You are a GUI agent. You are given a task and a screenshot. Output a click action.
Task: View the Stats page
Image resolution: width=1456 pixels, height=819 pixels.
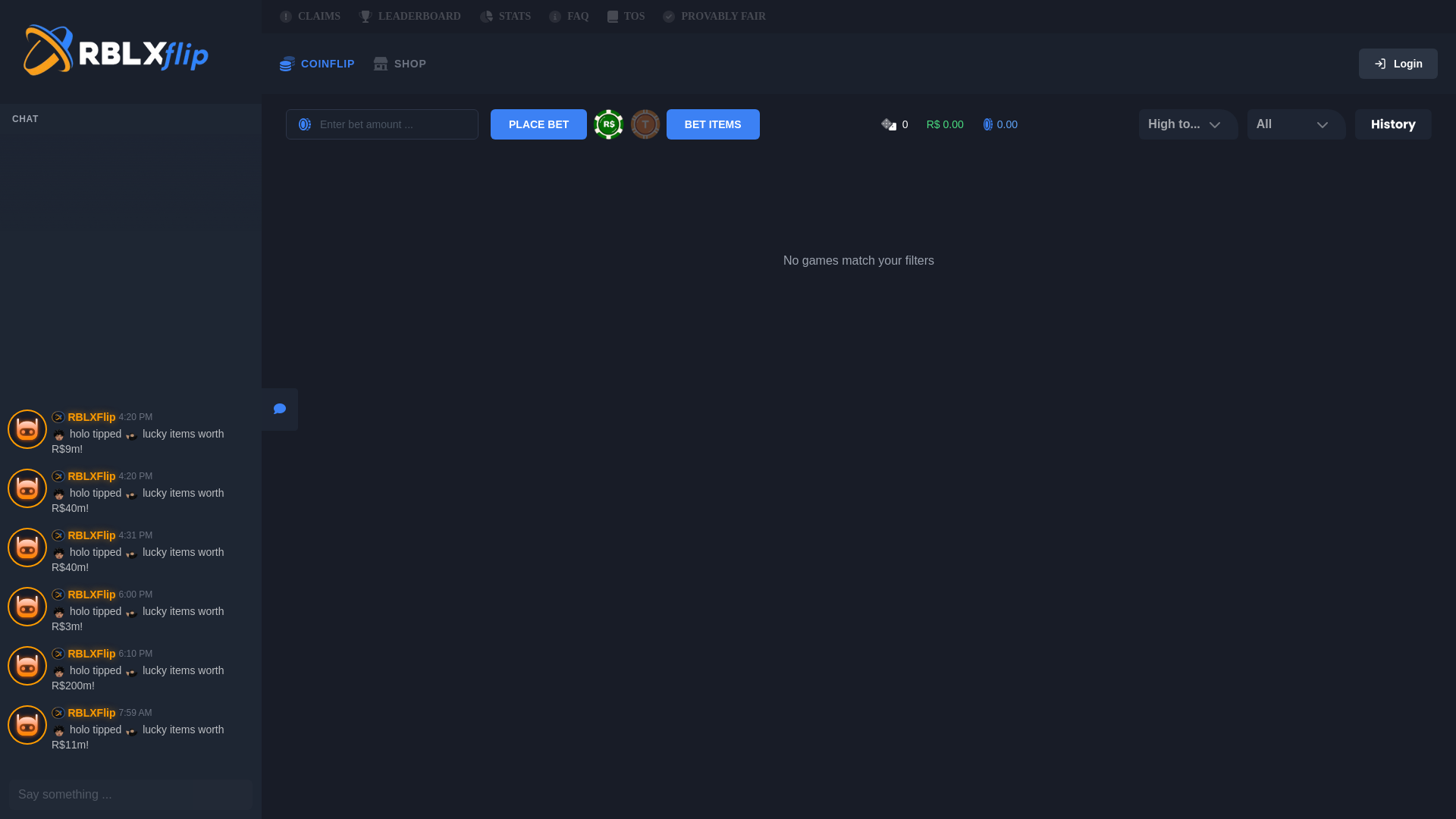pyautogui.click(x=505, y=16)
